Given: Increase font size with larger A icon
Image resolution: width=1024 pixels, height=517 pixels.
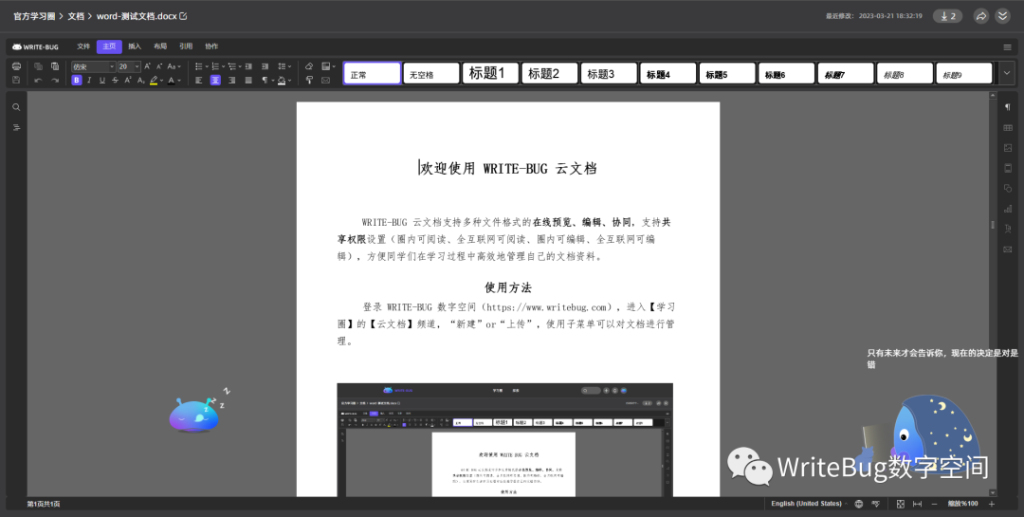Looking at the screenshot, I should pyautogui.click(x=148, y=67).
